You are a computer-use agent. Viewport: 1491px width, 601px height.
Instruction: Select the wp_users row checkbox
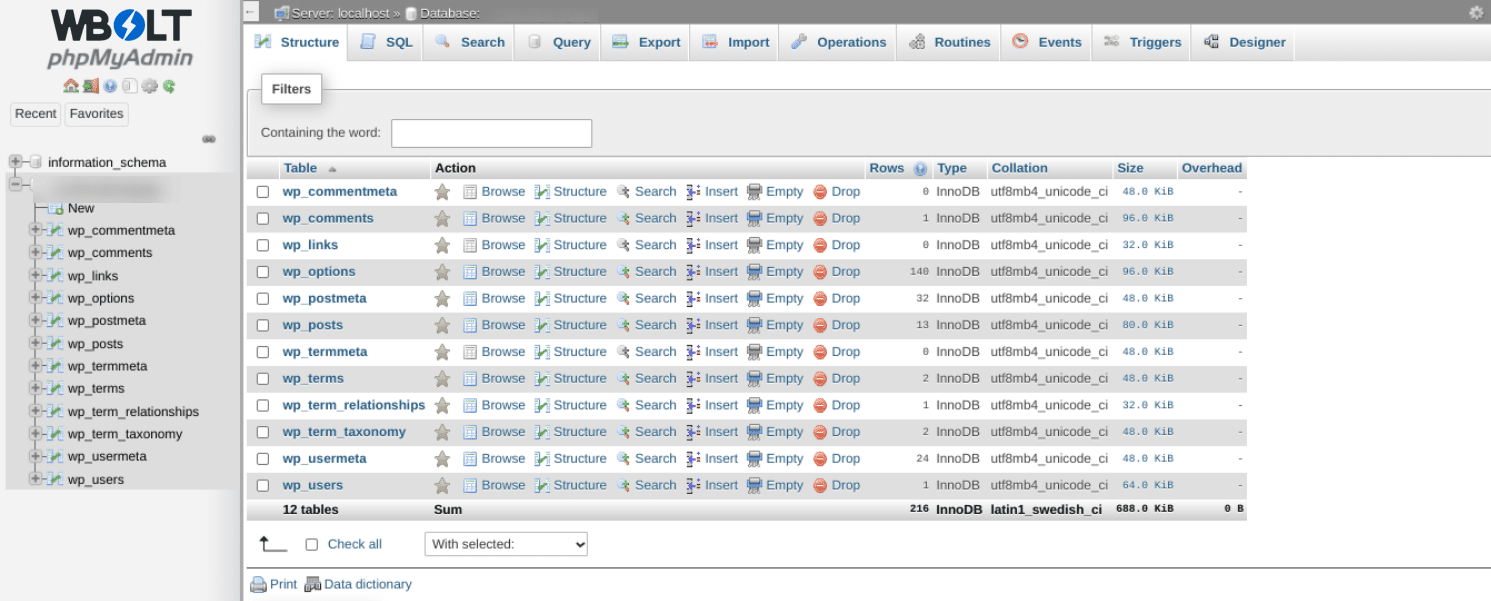point(263,486)
